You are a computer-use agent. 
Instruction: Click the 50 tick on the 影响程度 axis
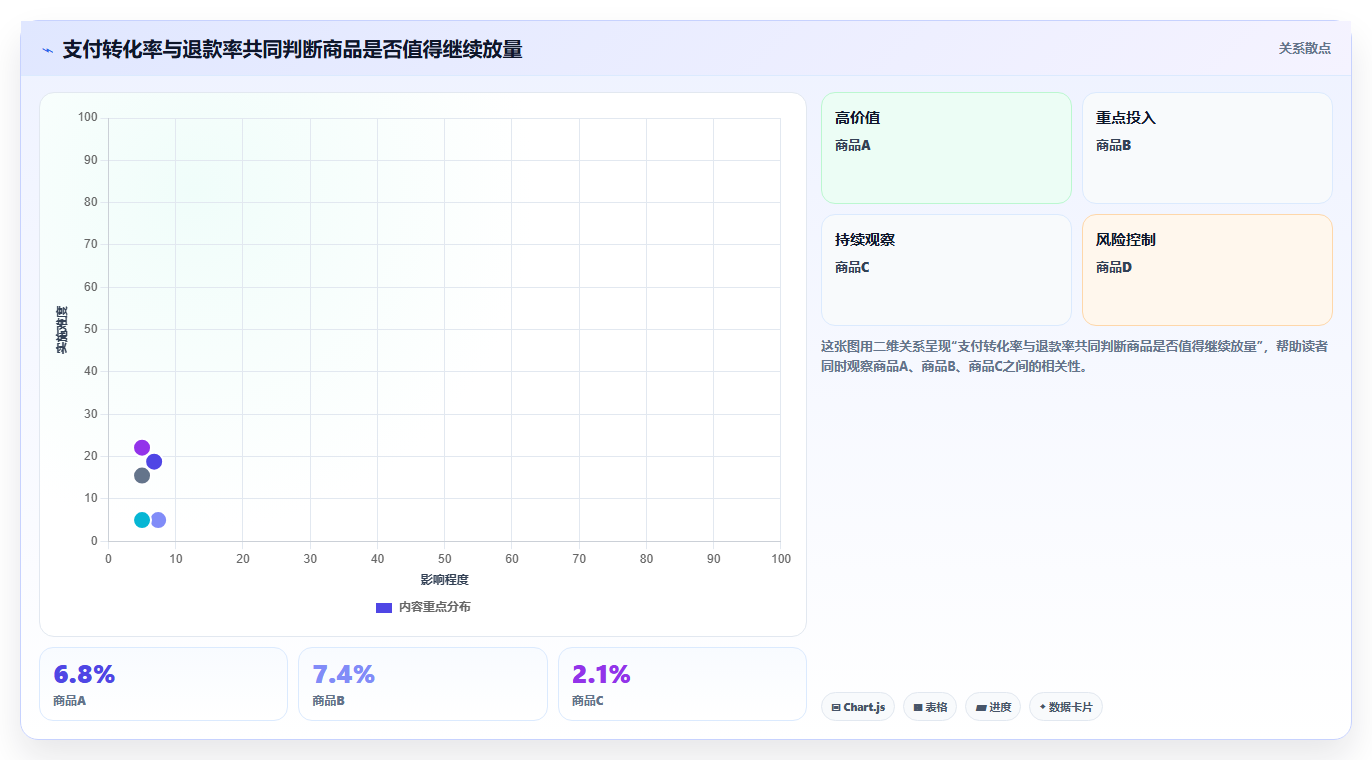click(x=444, y=558)
